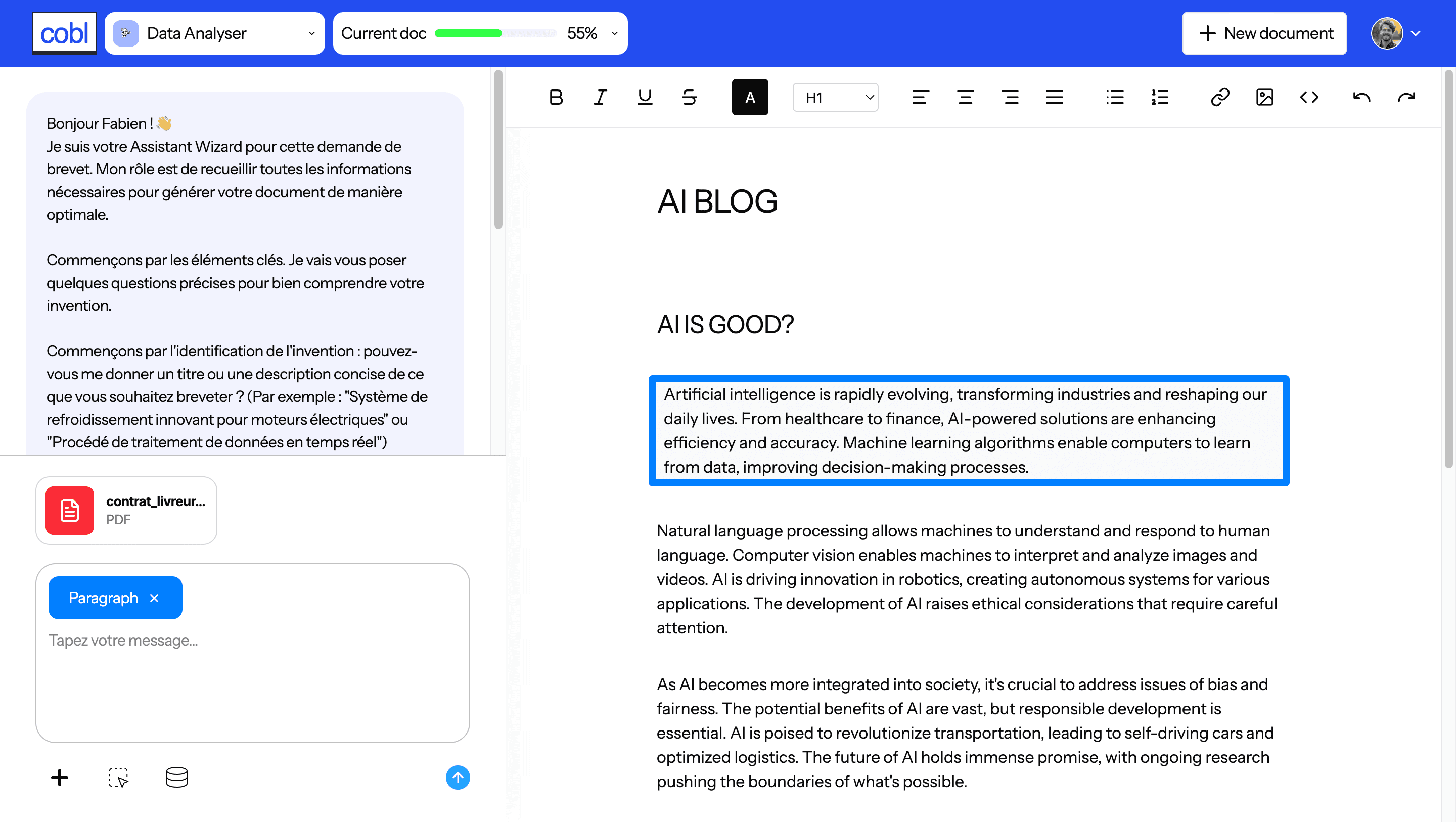Toggle strikethrough formatting
Viewport: 1456px width, 822px height.
tap(689, 97)
